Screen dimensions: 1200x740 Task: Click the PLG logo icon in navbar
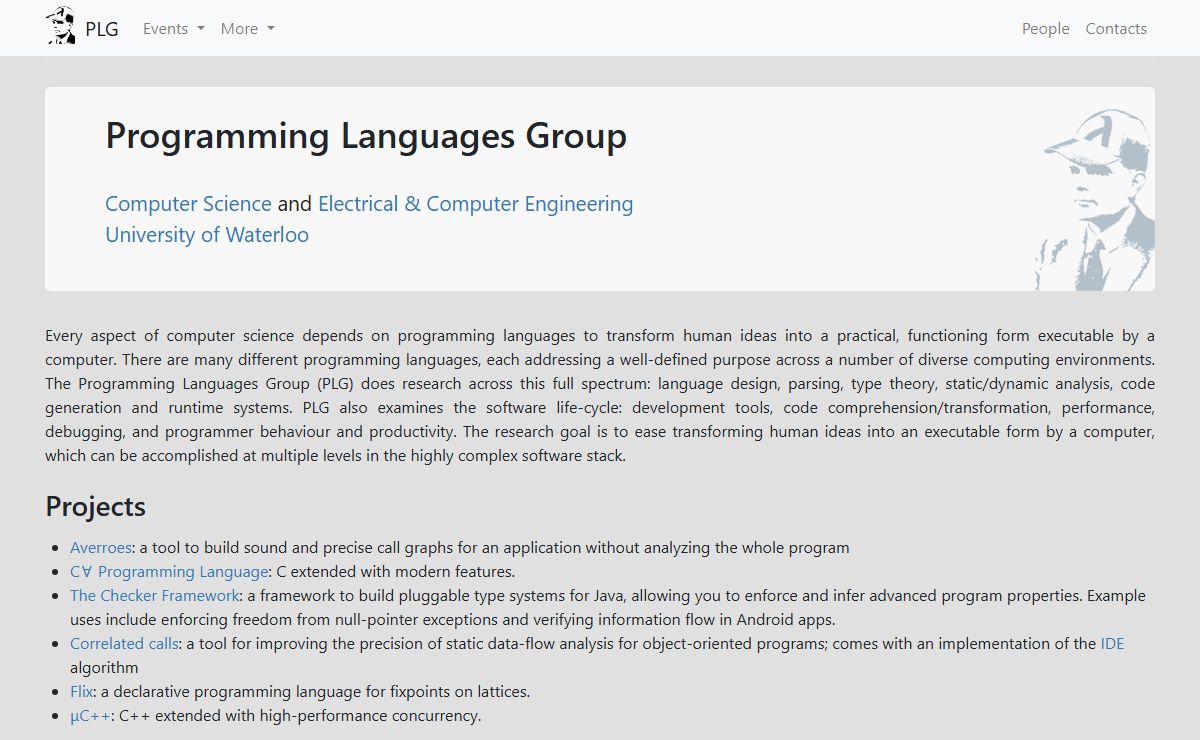pos(61,27)
